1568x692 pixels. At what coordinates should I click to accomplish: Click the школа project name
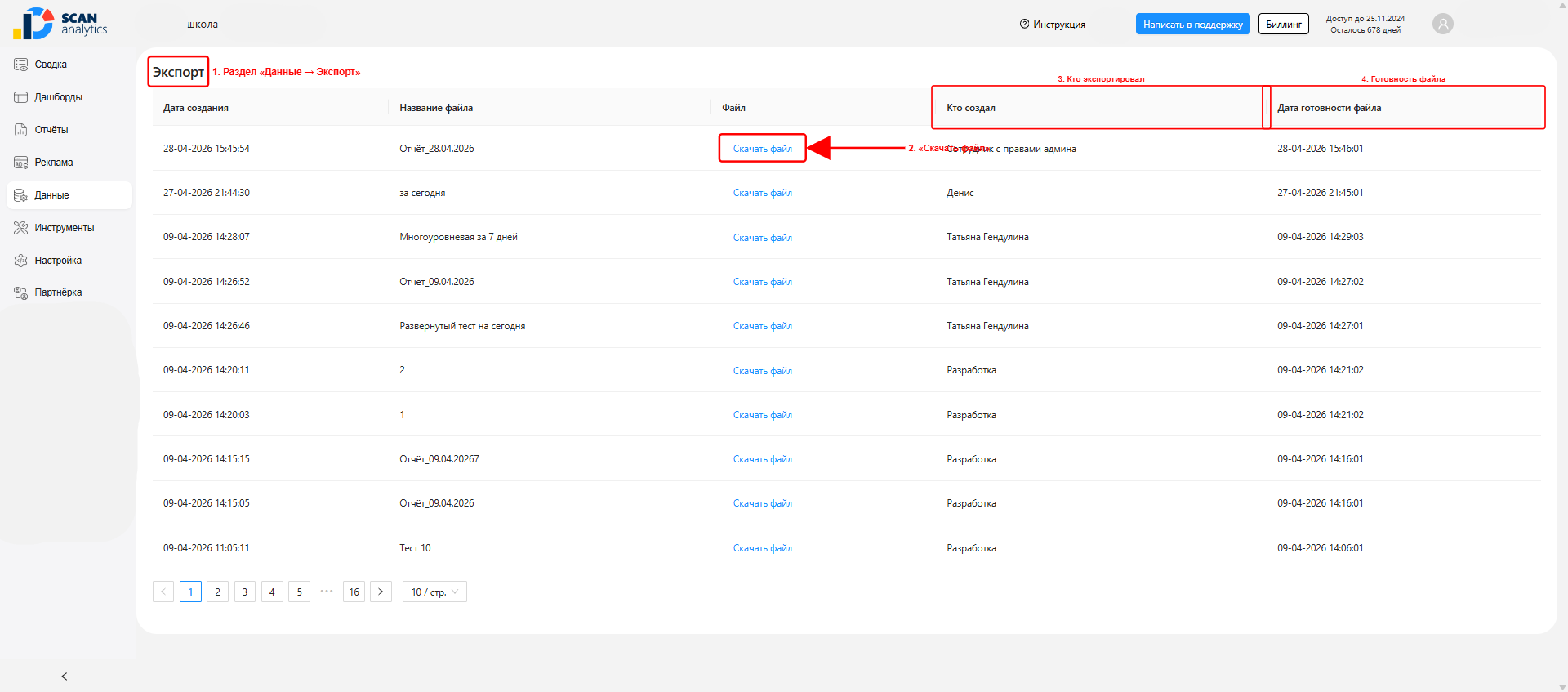coord(203,25)
